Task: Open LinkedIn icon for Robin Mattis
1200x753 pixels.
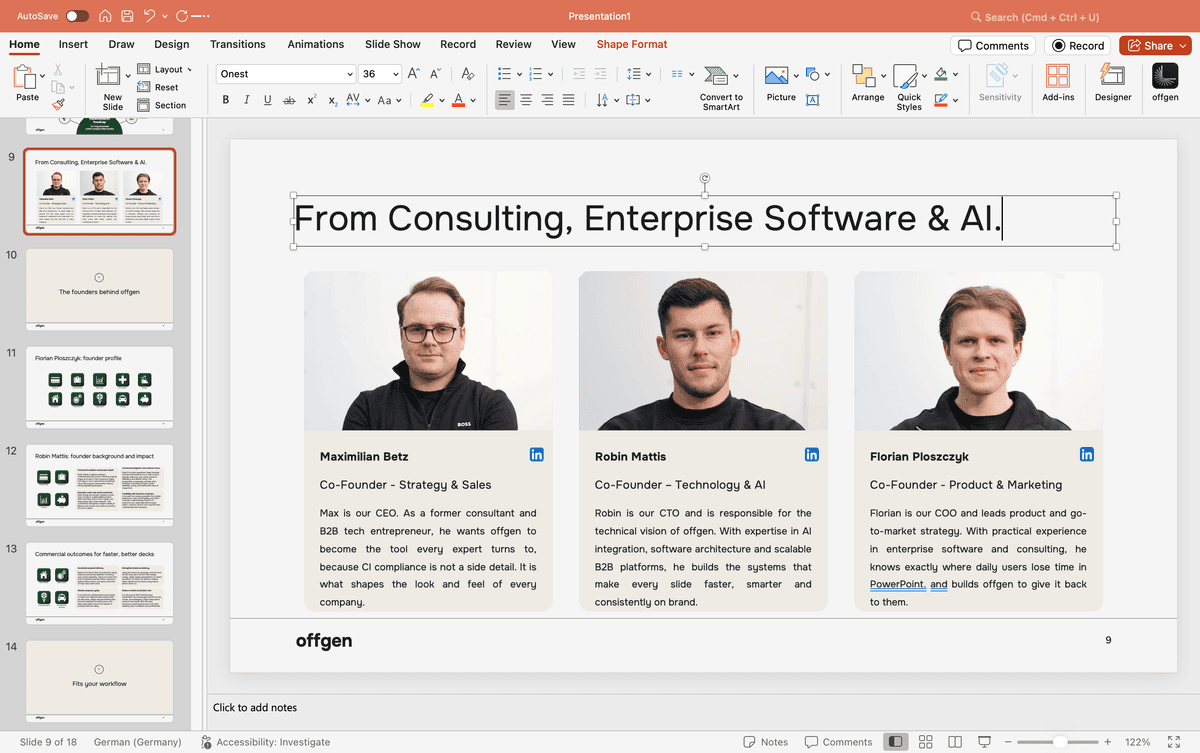Action: 812,454
